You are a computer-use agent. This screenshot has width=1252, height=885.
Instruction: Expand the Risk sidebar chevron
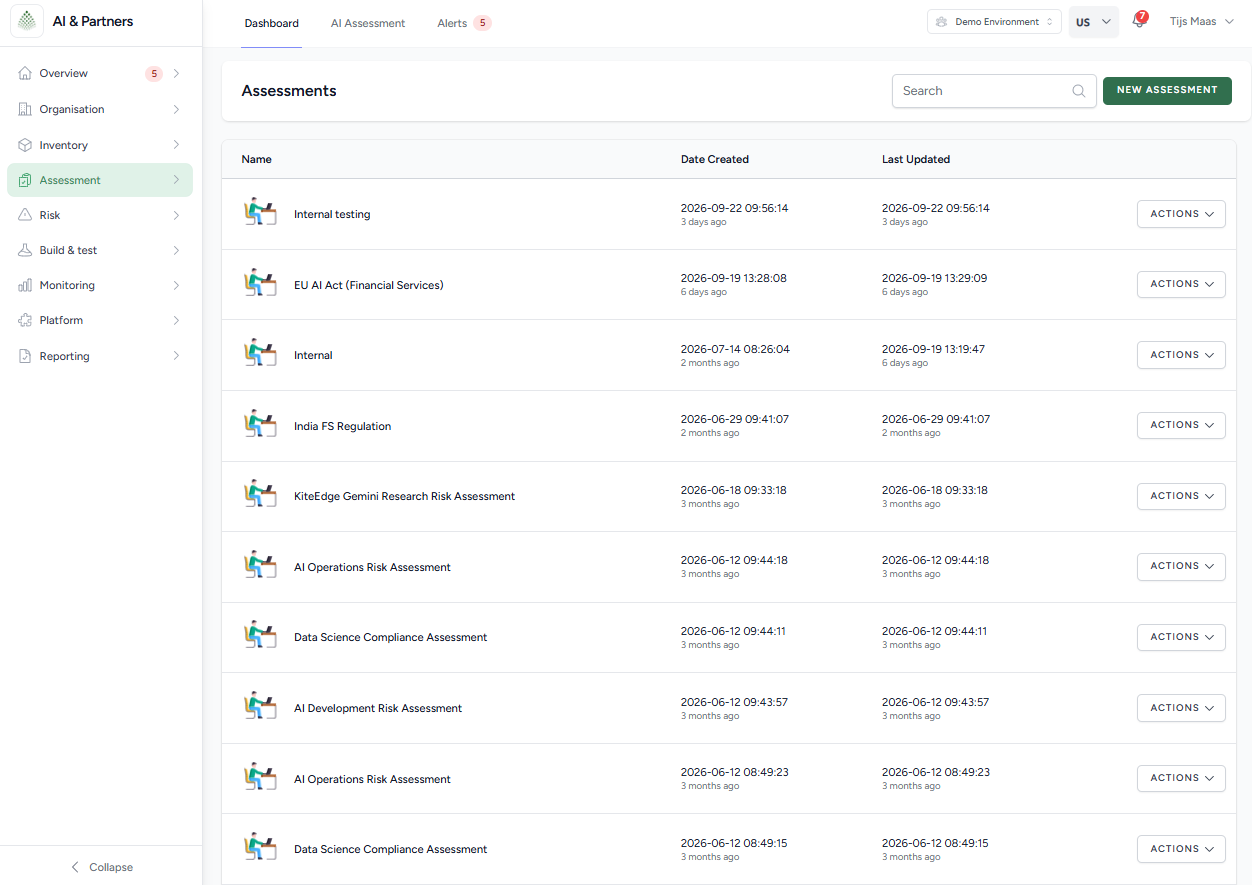177,215
